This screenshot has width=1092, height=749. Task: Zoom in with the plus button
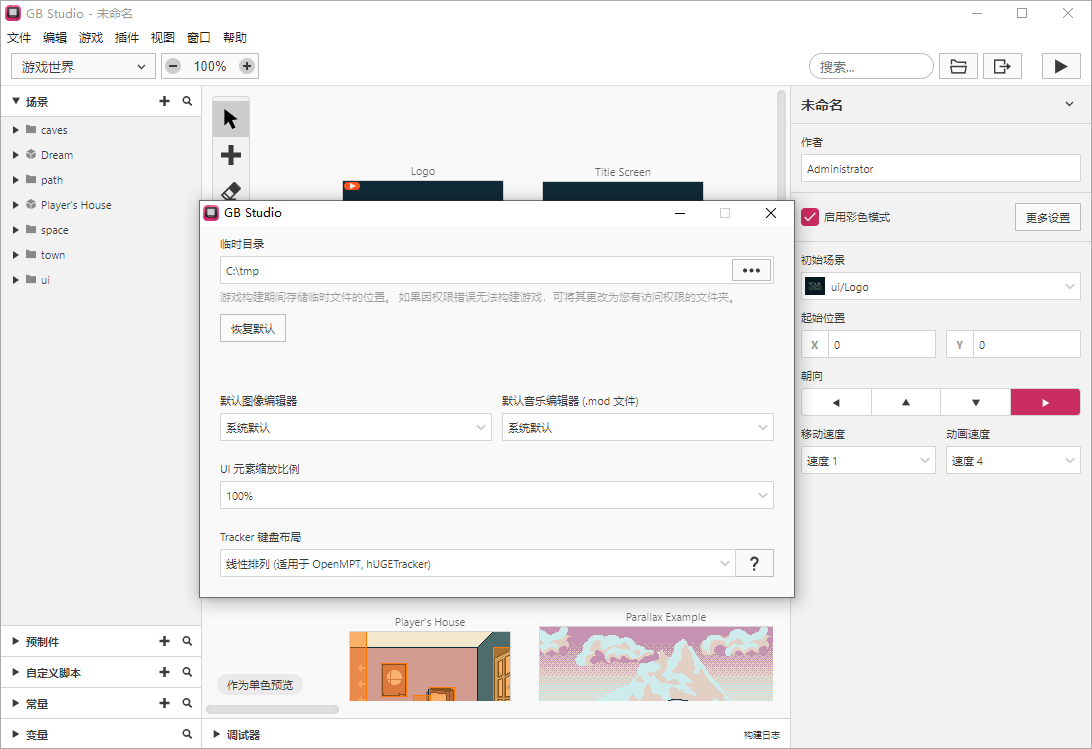click(x=247, y=66)
